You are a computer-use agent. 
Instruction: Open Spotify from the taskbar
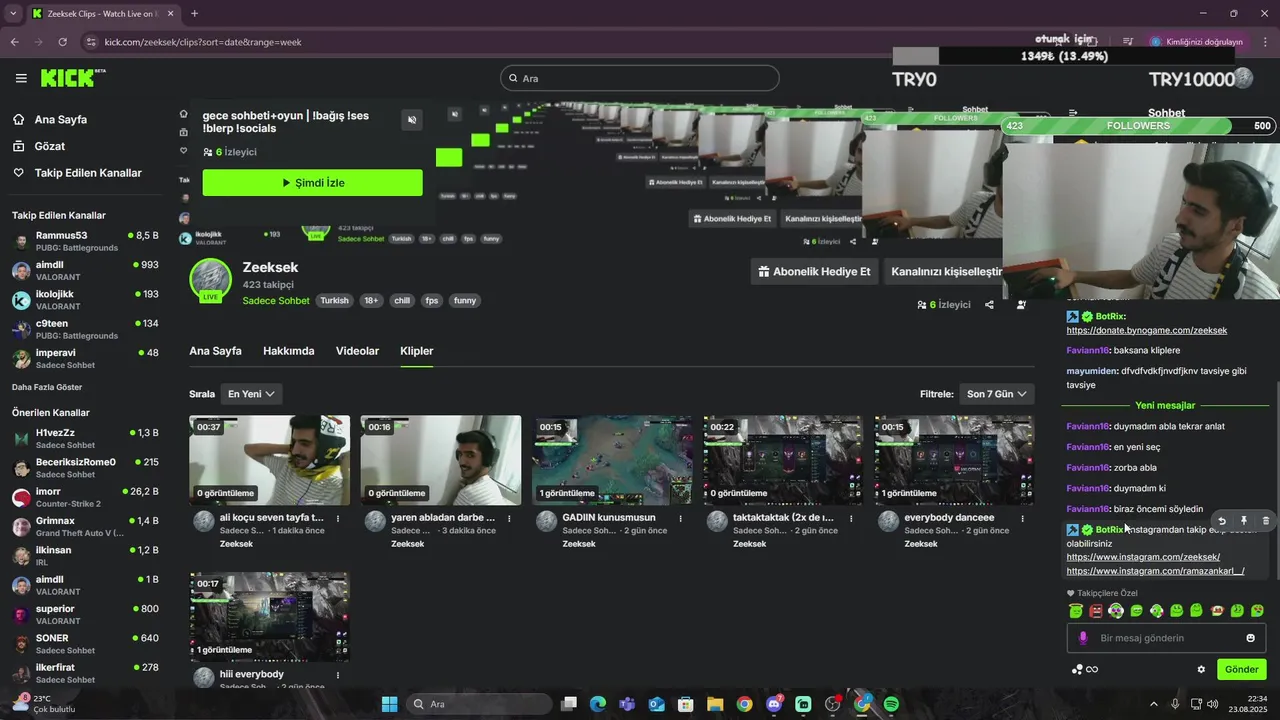point(891,704)
